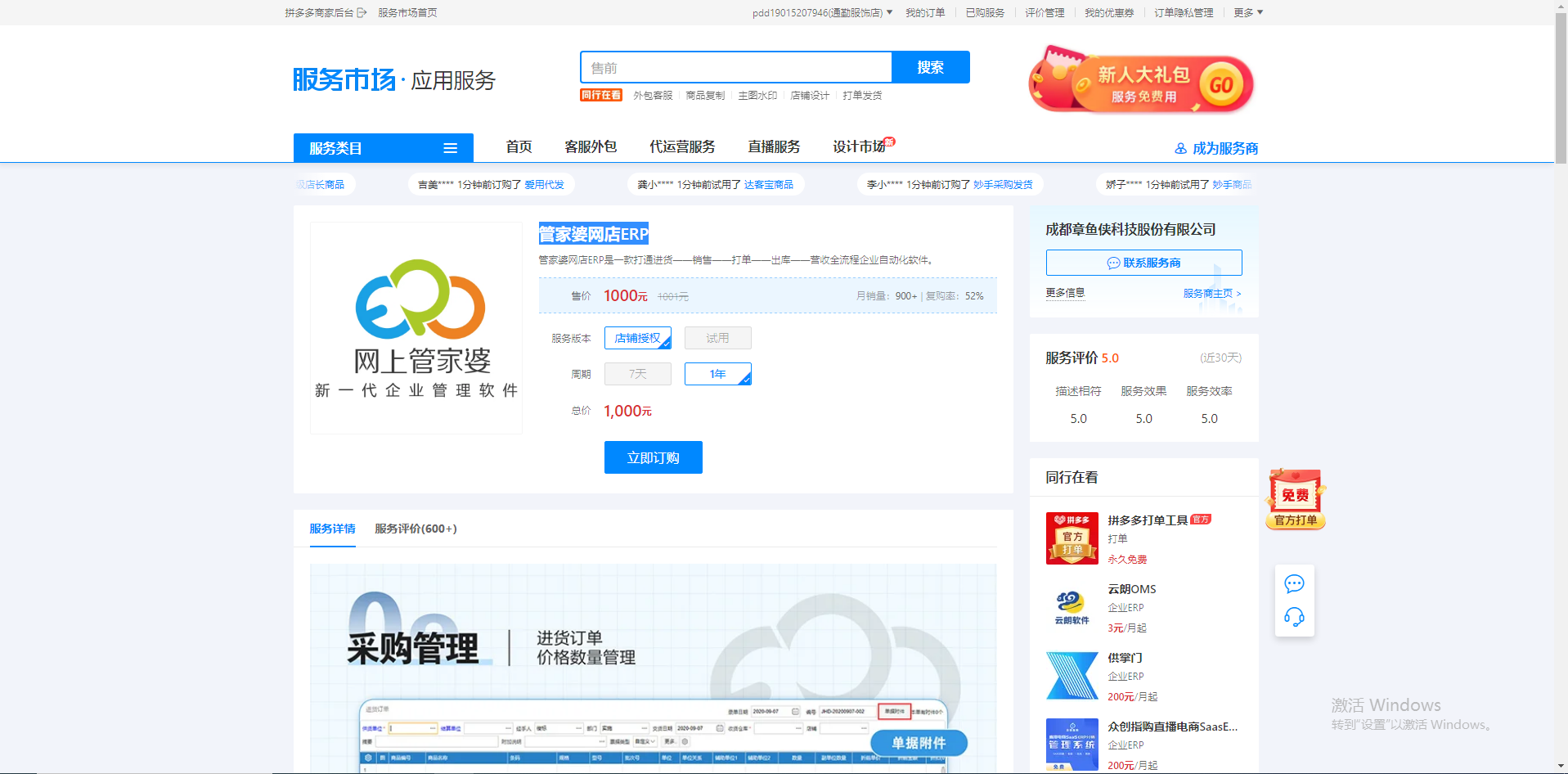This screenshot has height=774, width=1568.
Task: Open the 云朗OMS listing title
Action: point(1132,589)
